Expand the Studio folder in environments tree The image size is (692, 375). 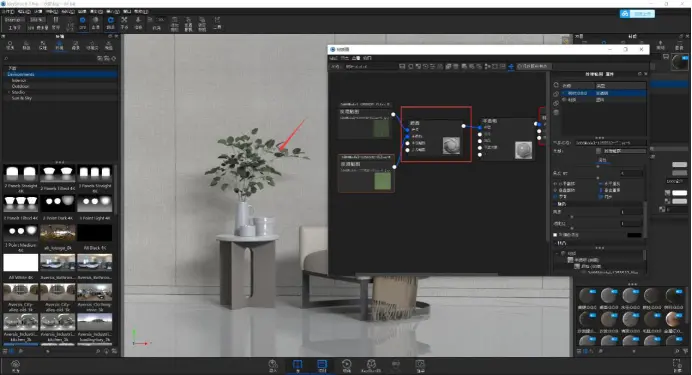coord(9,92)
